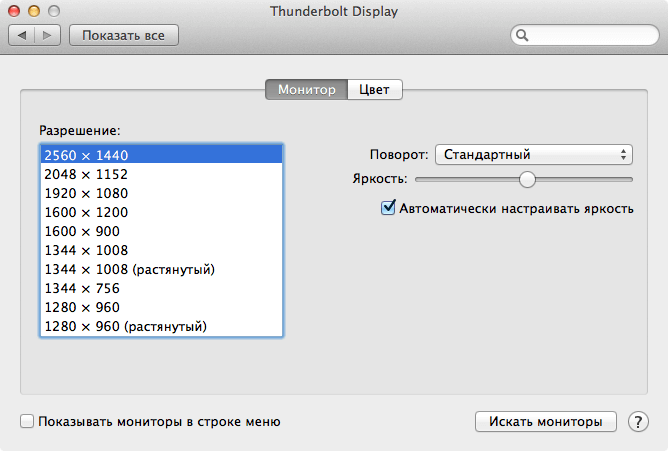Choose 1280 × 960 (растянутый) resolution

161,326
